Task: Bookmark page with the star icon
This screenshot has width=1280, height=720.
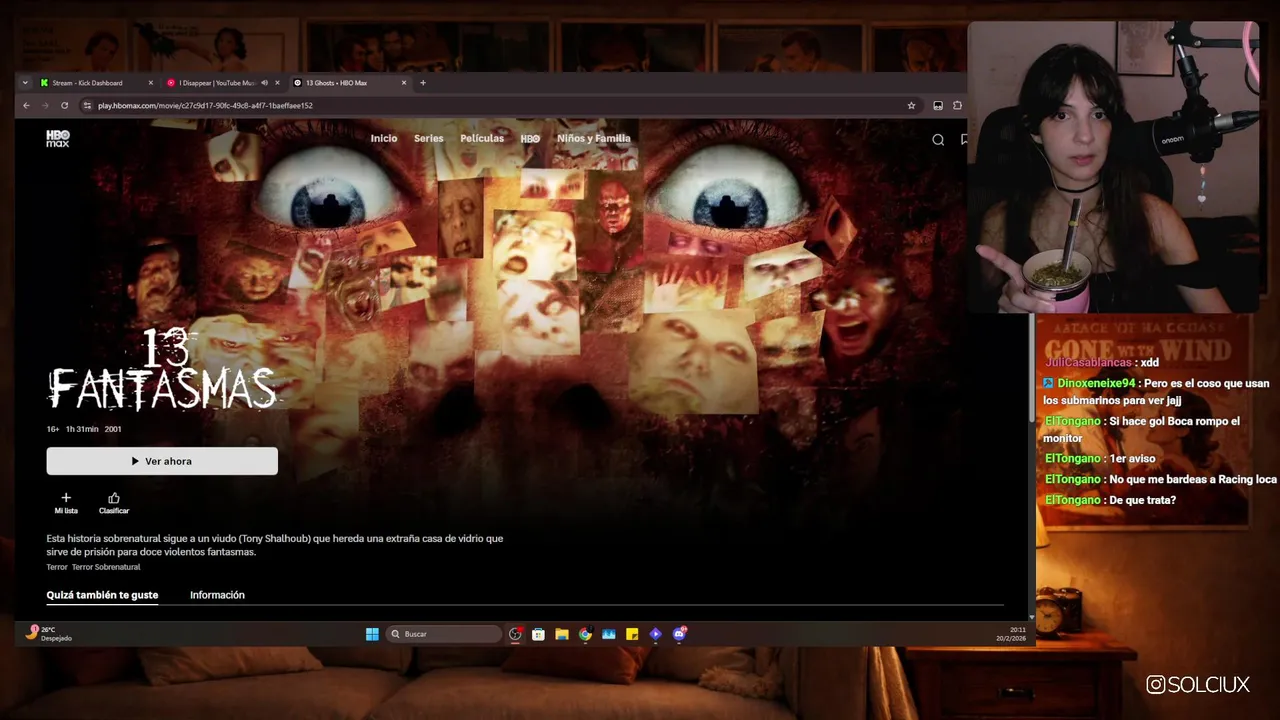Action: [x=911, y=105]
